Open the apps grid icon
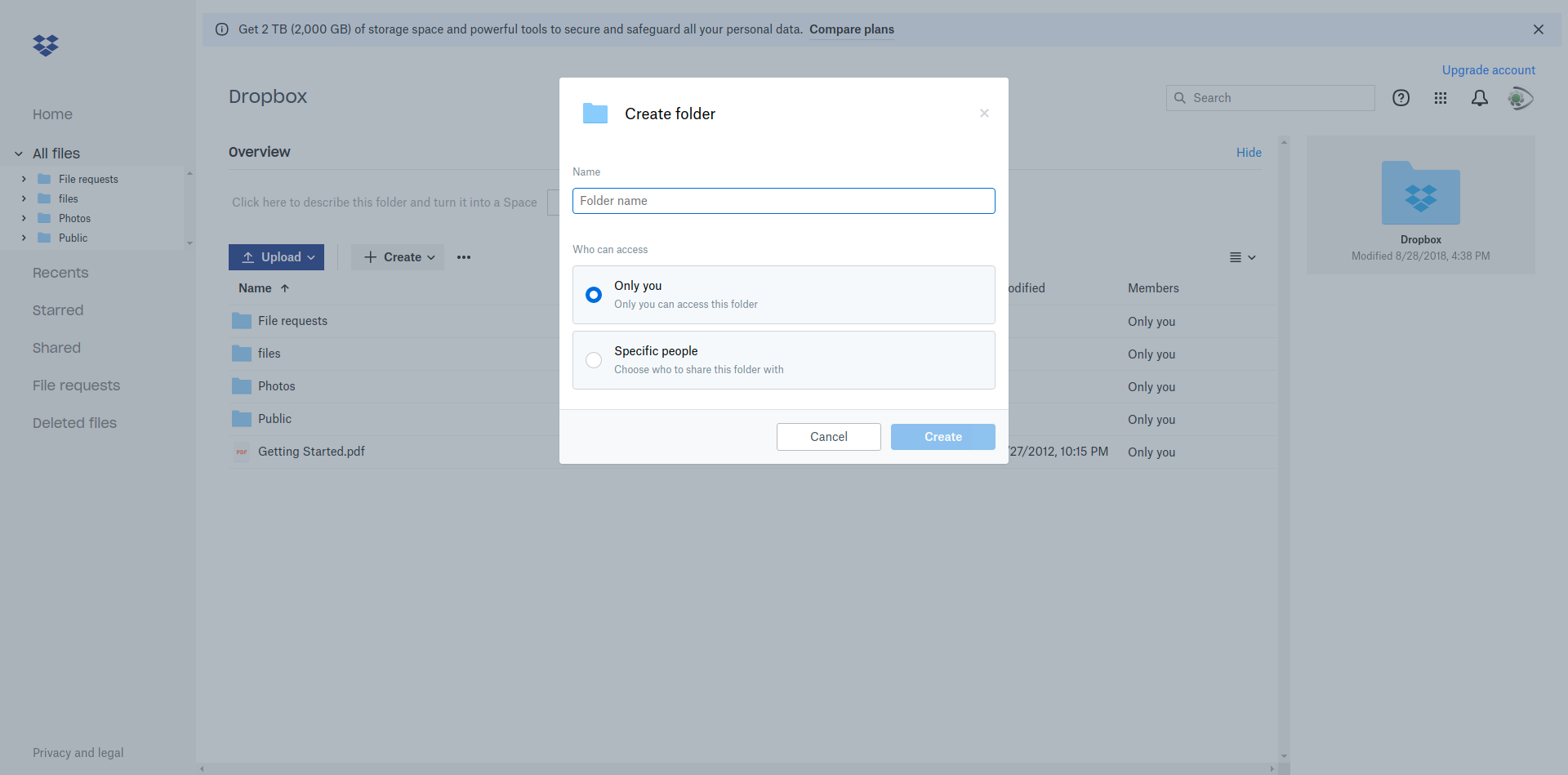Viewport: 1568px width, 775px height. click(x=1441, y=98)
